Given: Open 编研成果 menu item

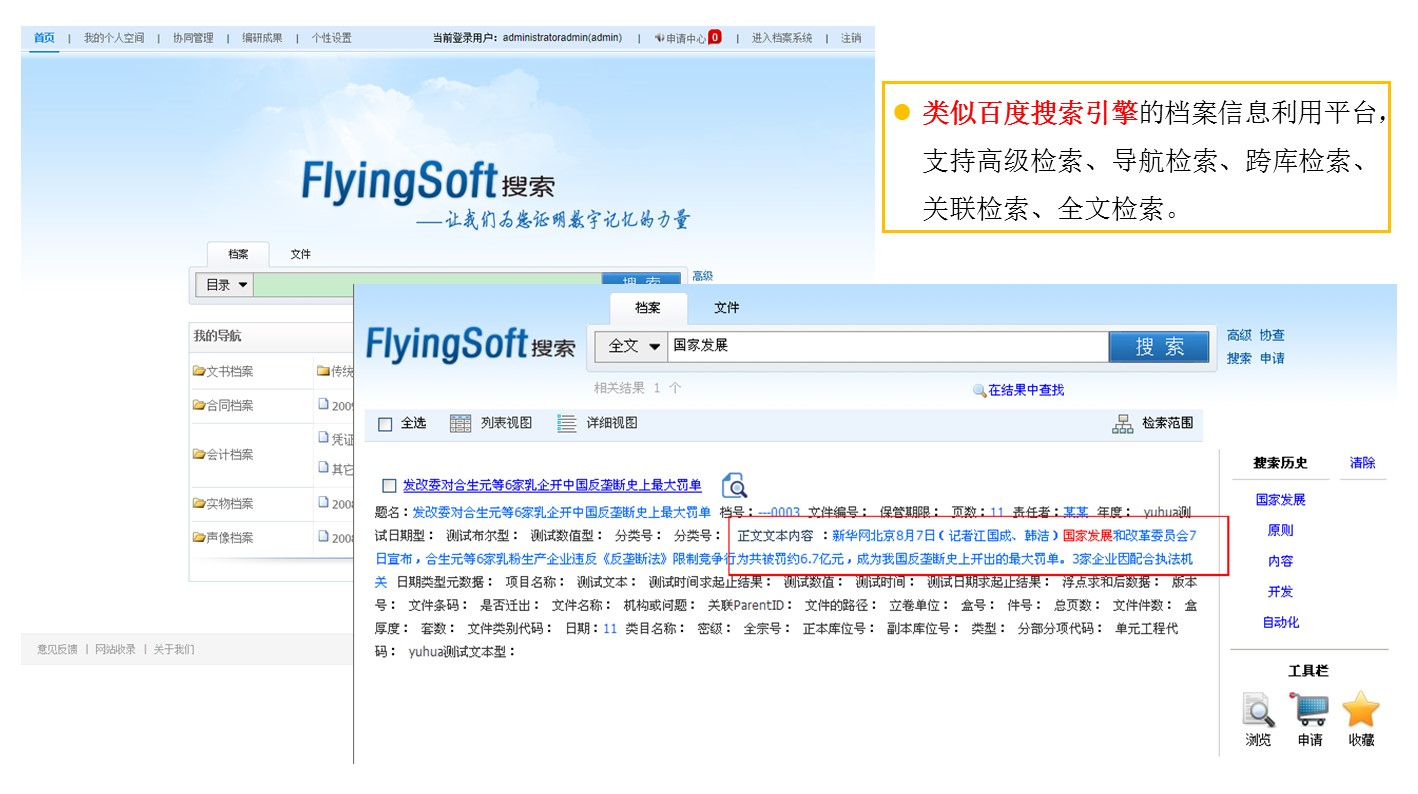Looking at the screenshot, I should click(x=262, y=38).
